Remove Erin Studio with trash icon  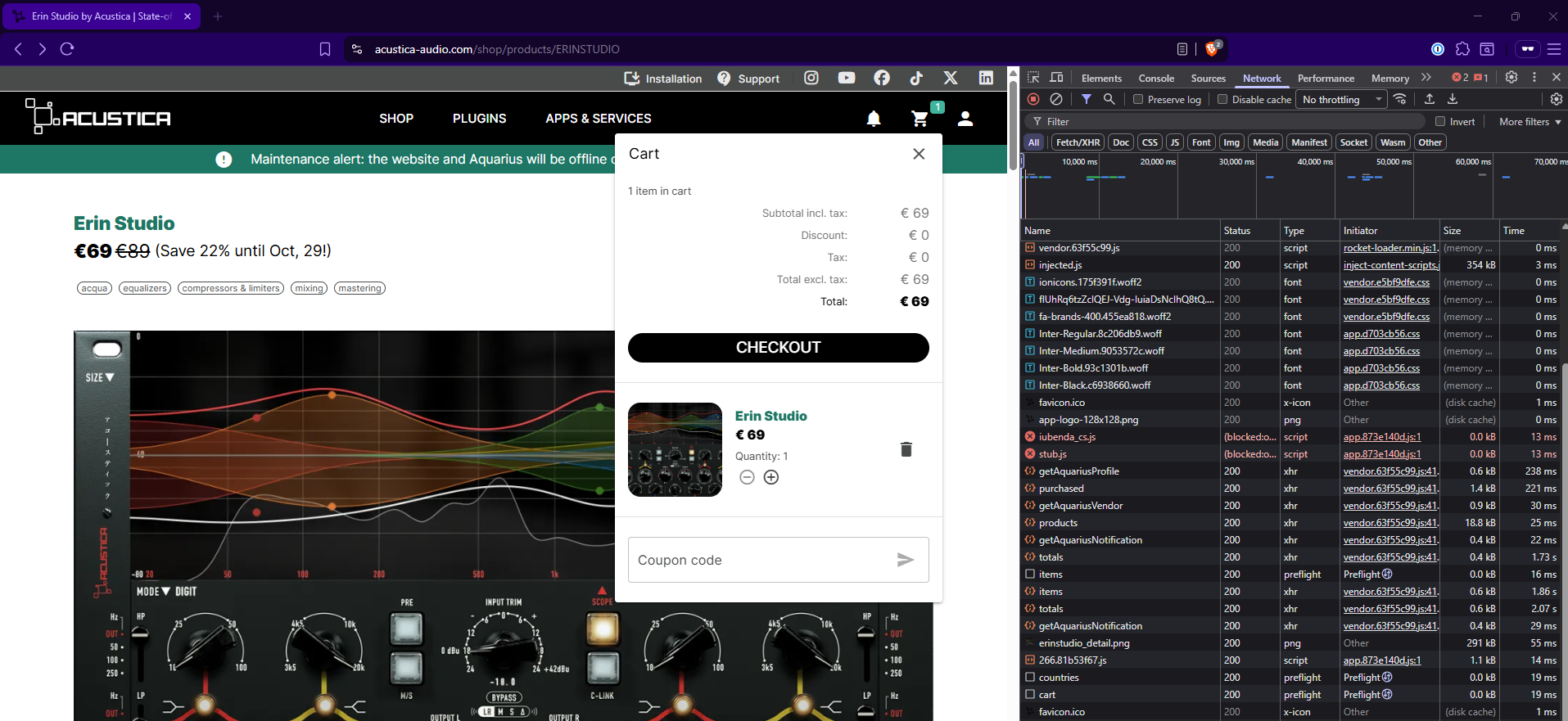click(x=906, y=449)
